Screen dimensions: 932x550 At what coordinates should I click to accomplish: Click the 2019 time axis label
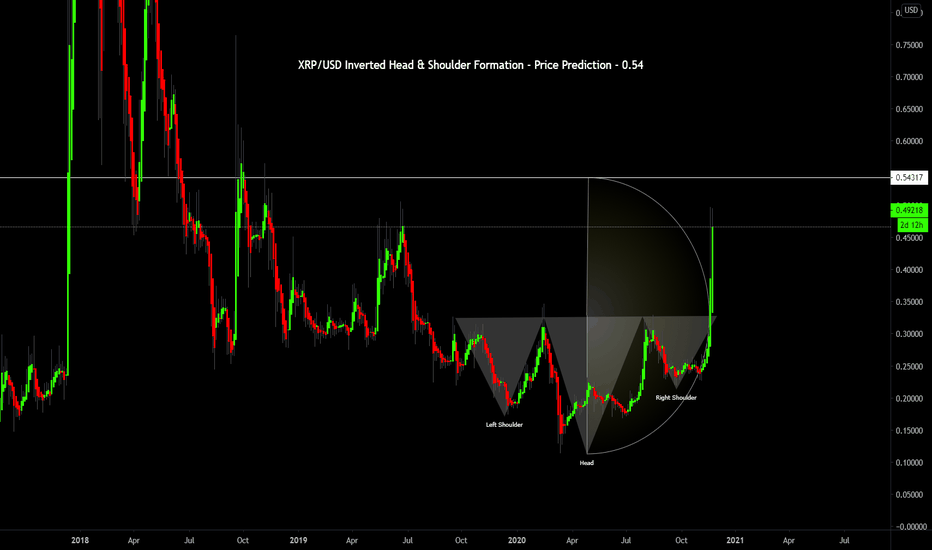298,540
